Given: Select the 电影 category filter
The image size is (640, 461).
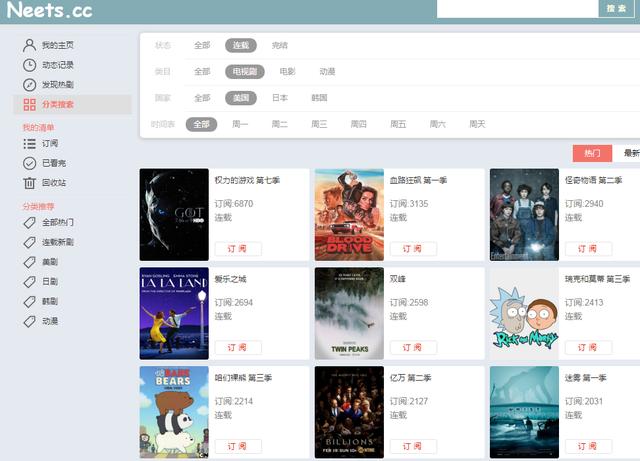Looking at the screenshot, I should pos(287,71).
